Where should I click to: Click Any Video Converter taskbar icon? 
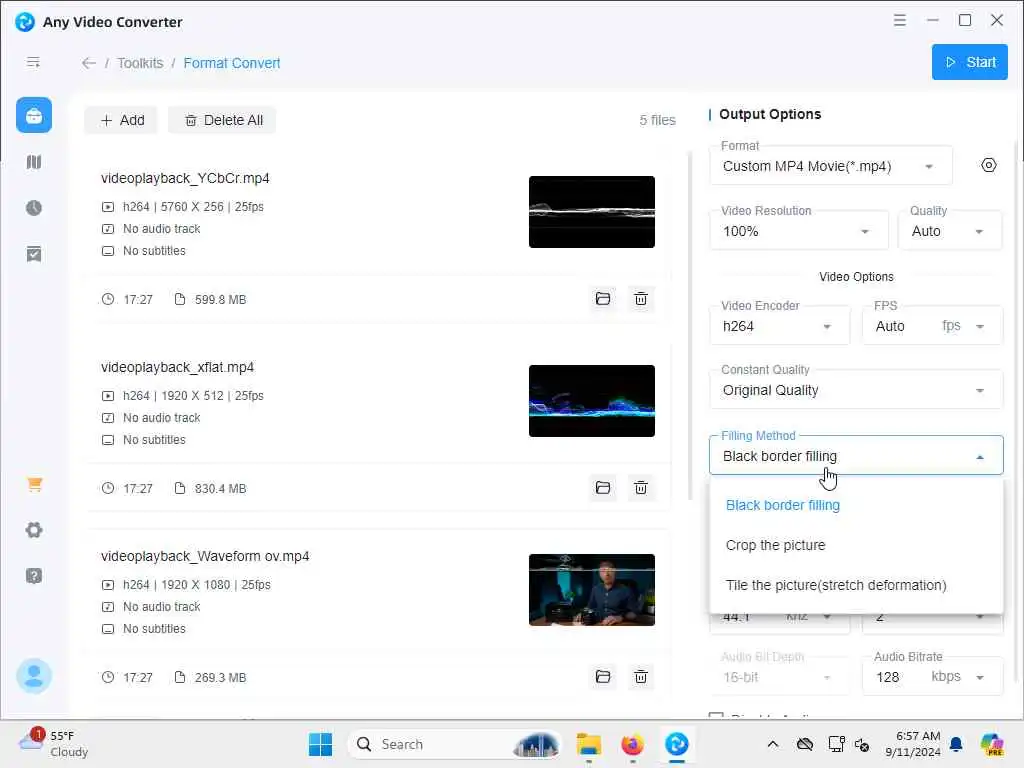[677, 744]
